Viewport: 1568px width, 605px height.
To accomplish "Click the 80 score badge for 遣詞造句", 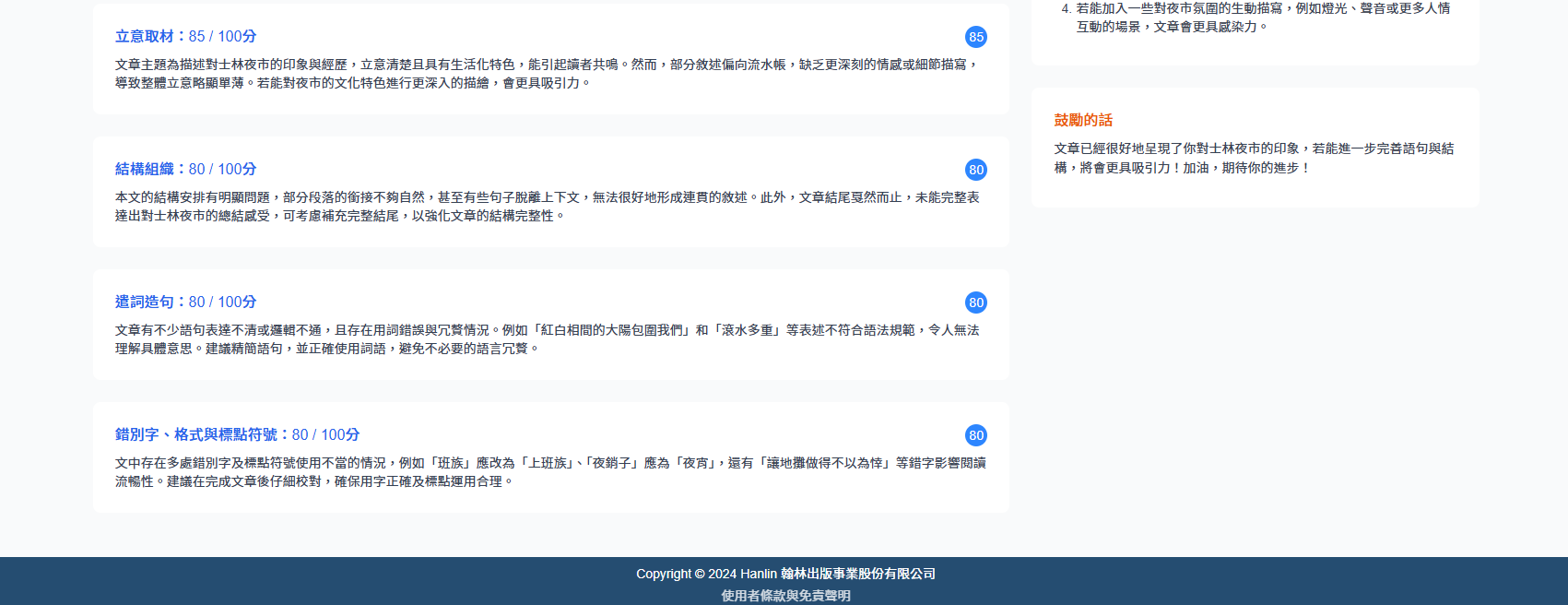I will pyautogui.click(x=975, y=302).
